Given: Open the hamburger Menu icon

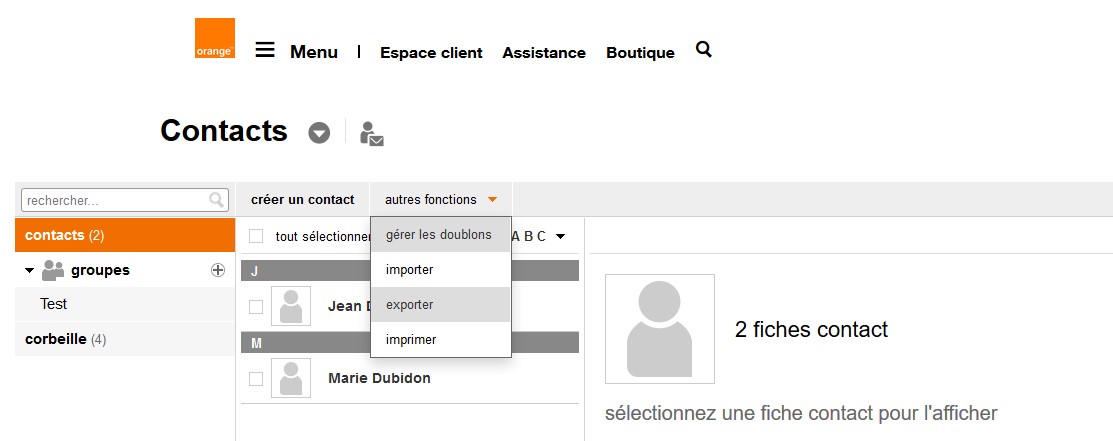Looking at the screenshot, I should pyautogui.click(x=265, y=50).
